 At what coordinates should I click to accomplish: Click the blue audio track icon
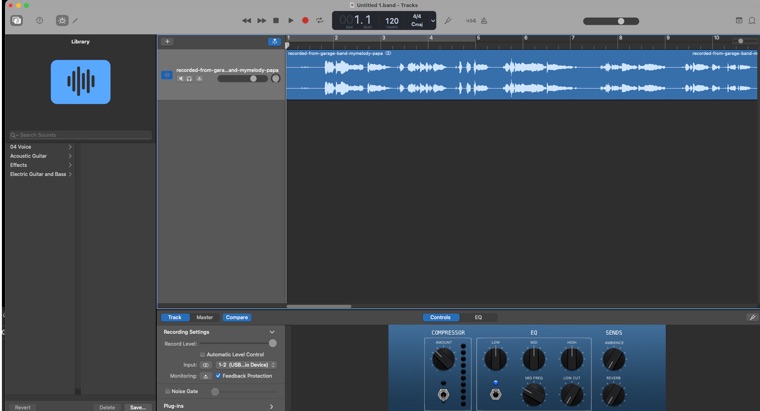click(x=167, y=75)
